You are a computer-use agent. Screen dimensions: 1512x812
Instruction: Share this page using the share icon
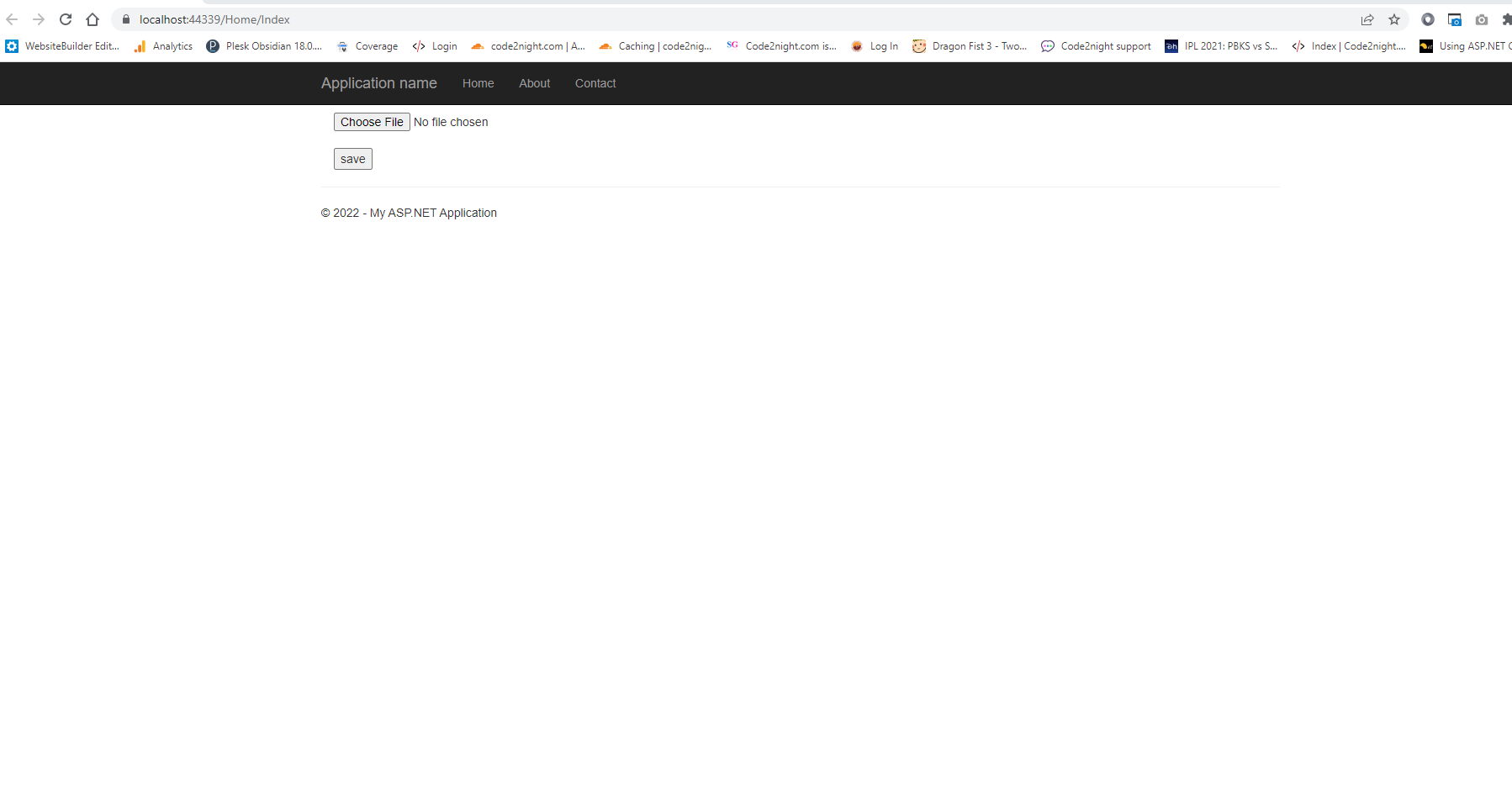tap(1367, 19)
